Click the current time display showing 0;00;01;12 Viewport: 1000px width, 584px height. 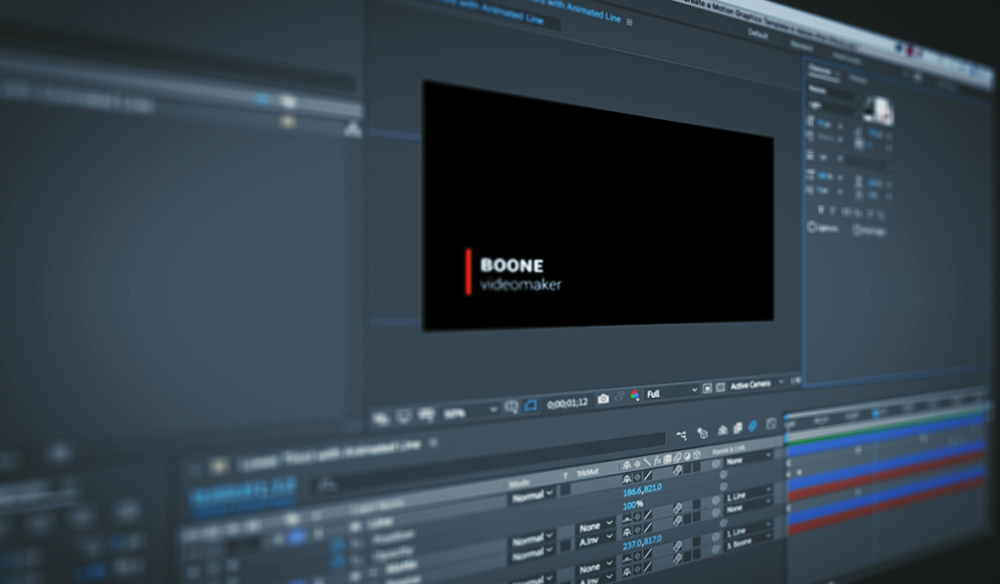562,403
